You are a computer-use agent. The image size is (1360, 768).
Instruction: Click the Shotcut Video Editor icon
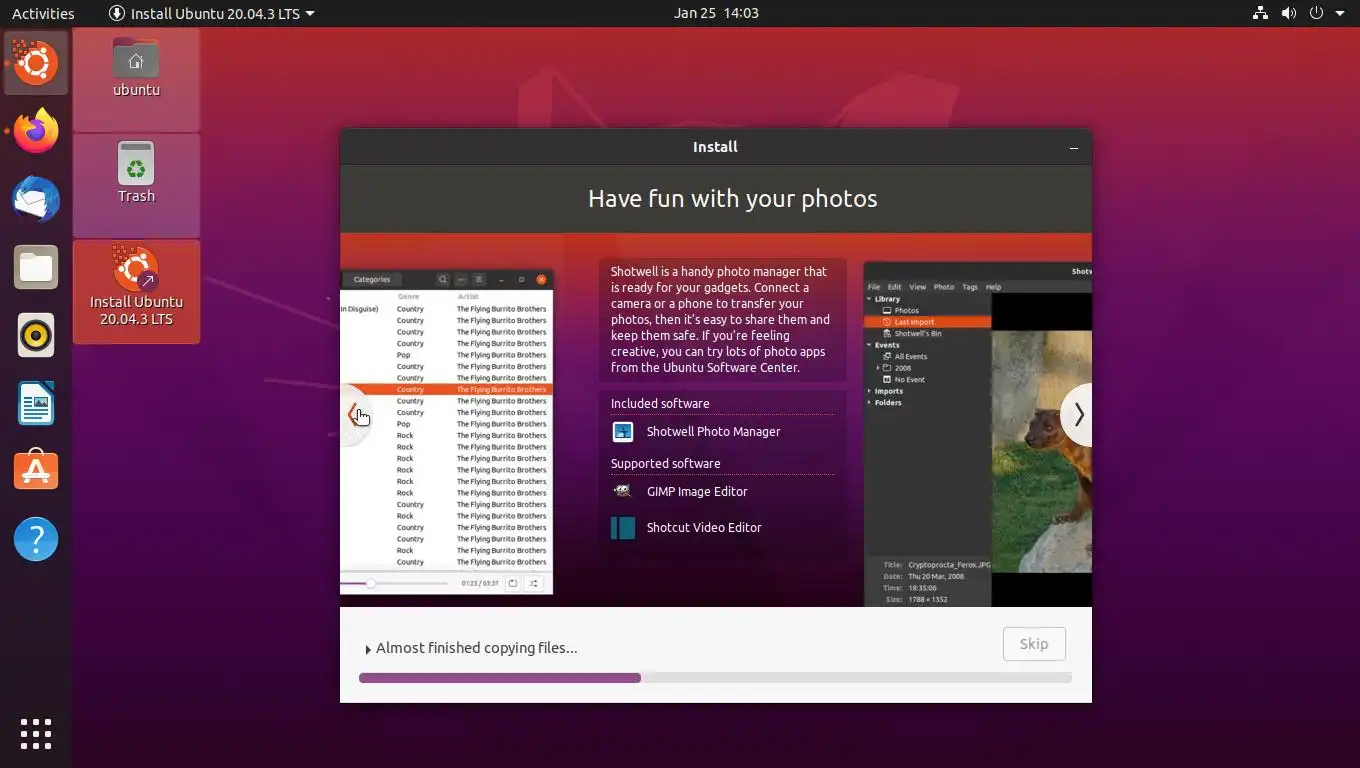click(623, 527)
